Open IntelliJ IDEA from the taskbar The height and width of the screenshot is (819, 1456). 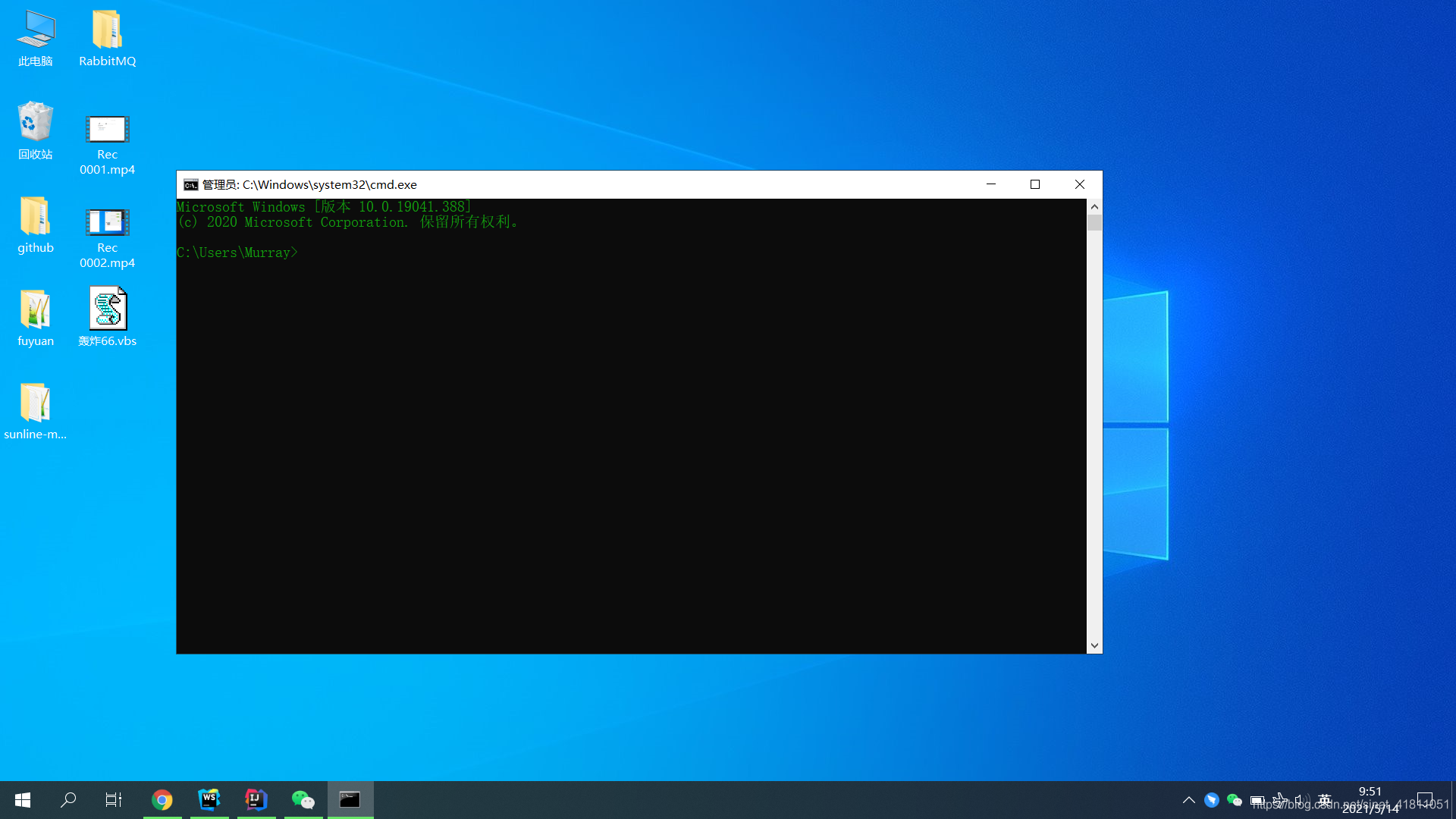tap(256, 799)
